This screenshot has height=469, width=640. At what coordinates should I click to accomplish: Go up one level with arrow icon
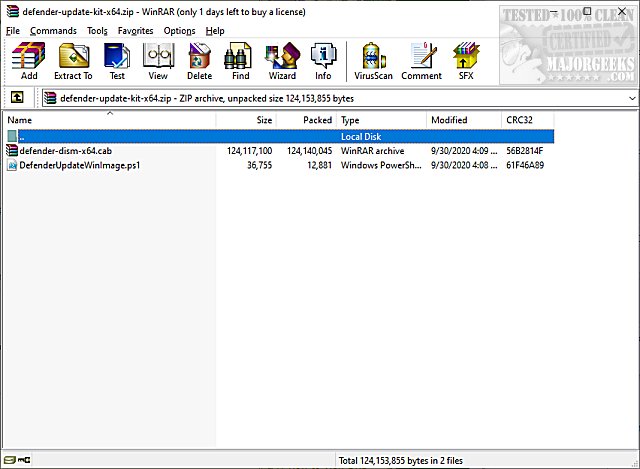17,97
